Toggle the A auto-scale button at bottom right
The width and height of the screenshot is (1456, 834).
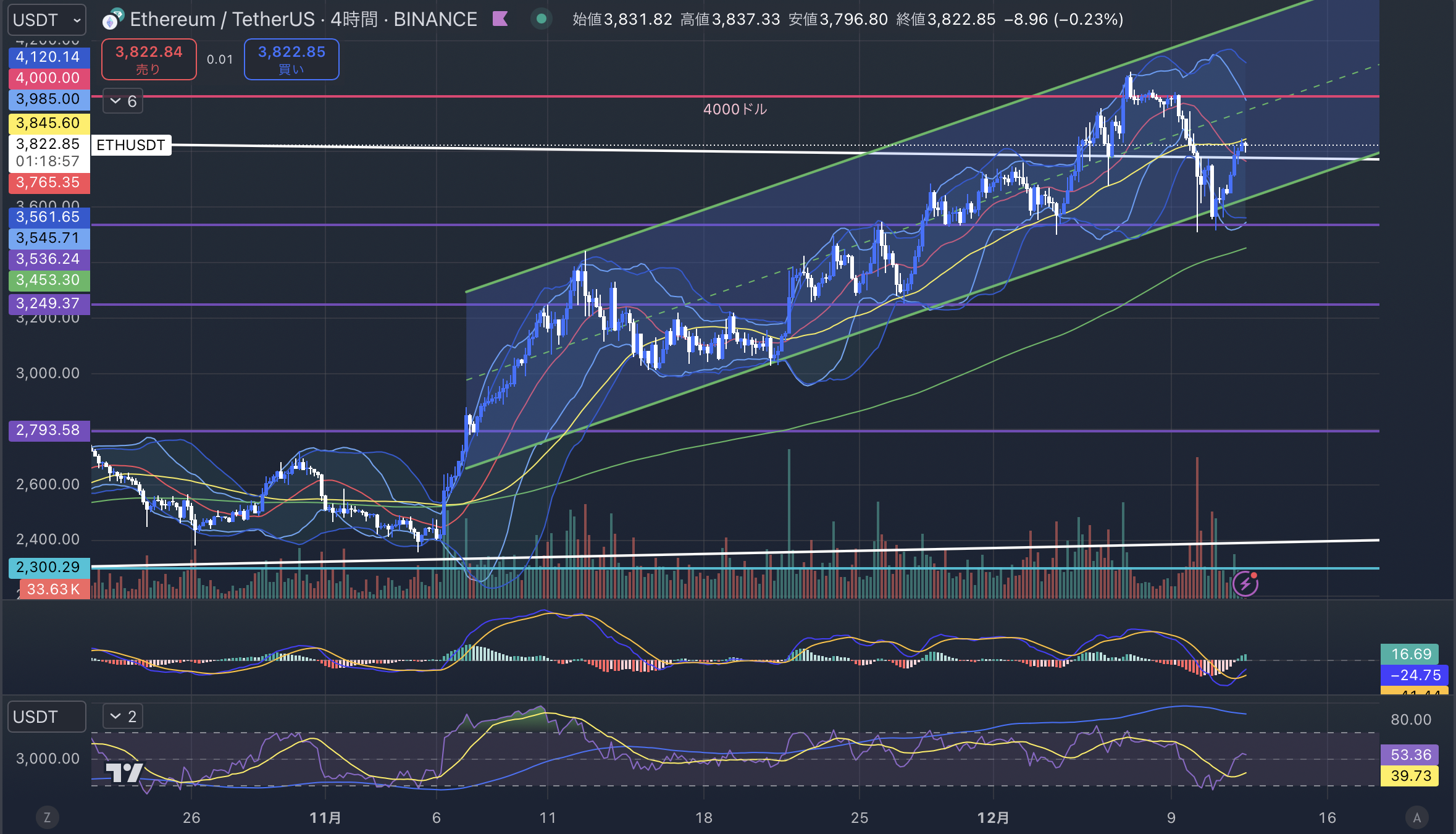(x=1416, y=818)
